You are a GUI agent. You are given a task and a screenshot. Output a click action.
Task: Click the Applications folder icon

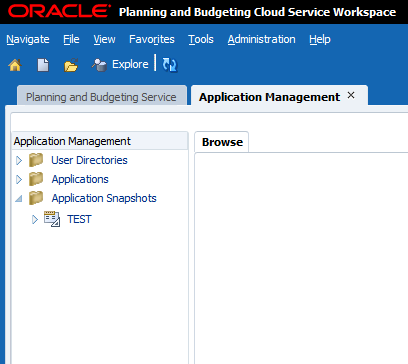click(x=36, y=179)
